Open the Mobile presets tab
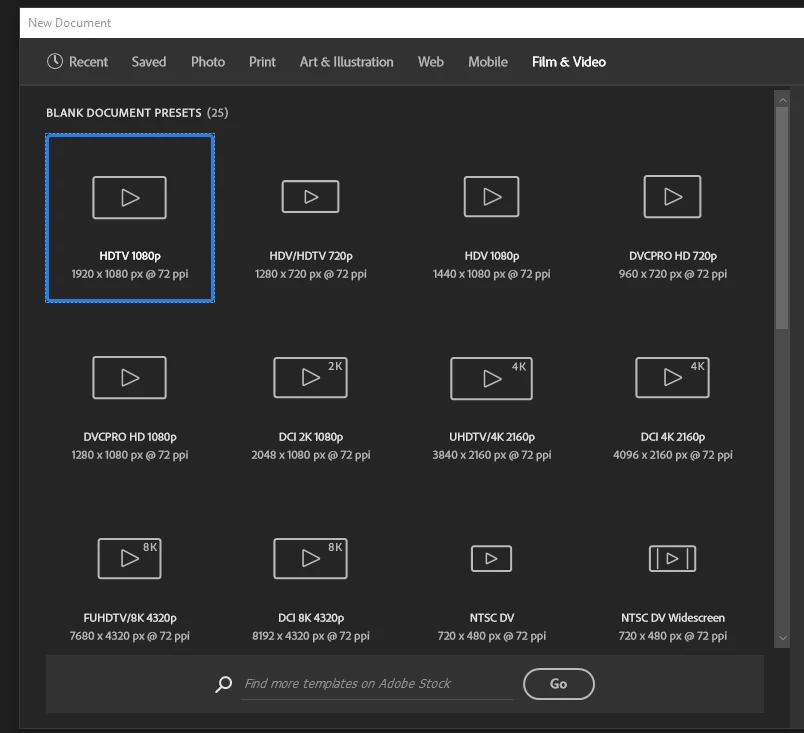Viewport: 804px width, 733px height. tap(488, 62)
